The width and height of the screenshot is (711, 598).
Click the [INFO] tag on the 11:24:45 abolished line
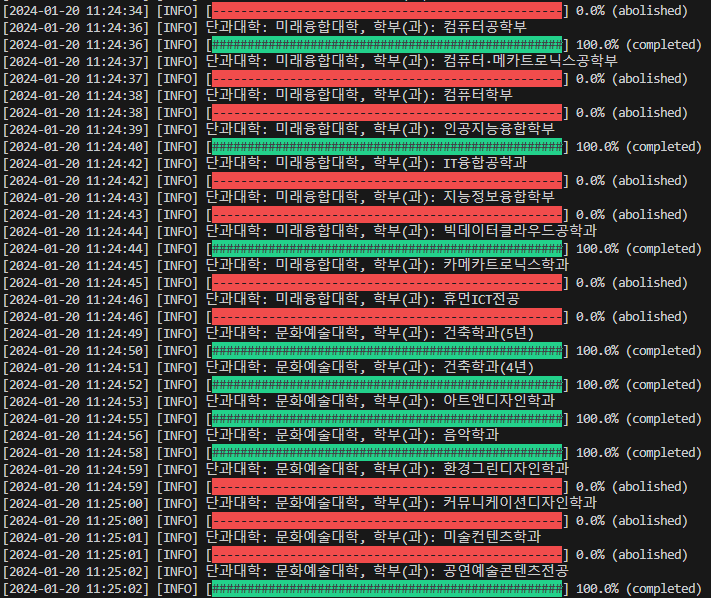click(x=177, y=283)
